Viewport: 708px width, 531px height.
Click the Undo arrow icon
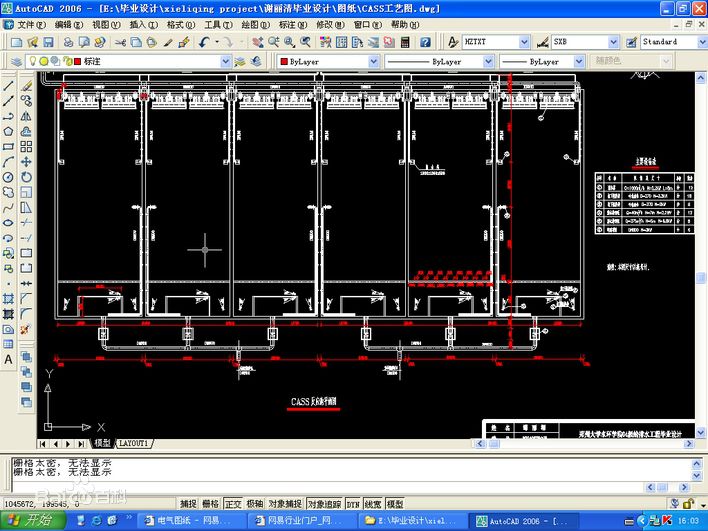[204, 42]
